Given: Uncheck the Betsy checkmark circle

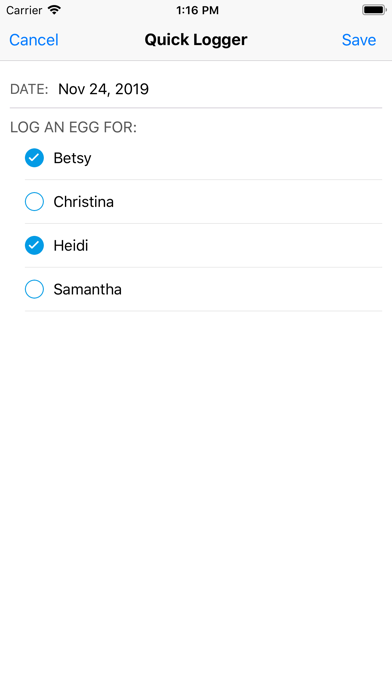Looking at the screenshot, I should pyautogui.click(x=34, y=158).
